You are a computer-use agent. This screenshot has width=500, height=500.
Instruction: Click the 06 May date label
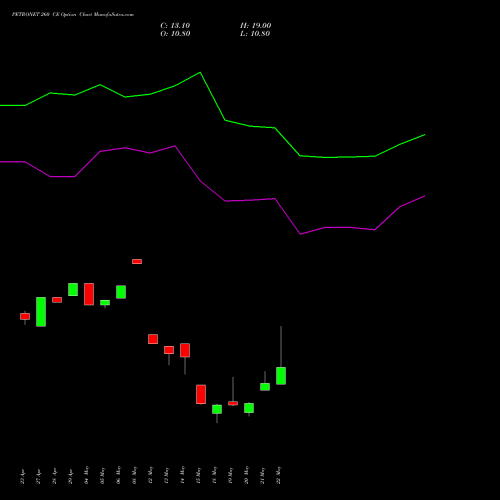pyautogui.click(x=119, y=475)
